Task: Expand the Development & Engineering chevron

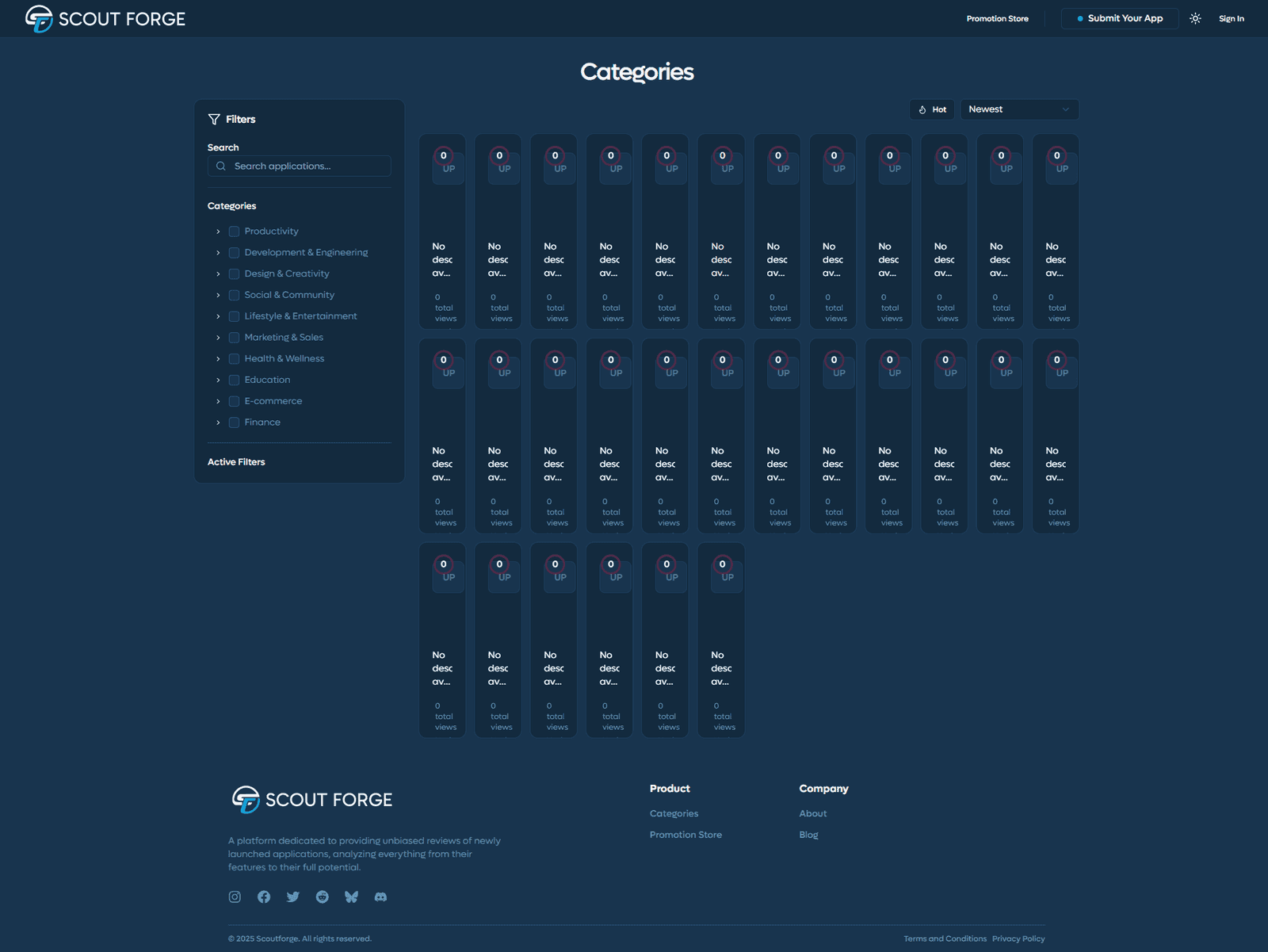Action: click(218, 253)
